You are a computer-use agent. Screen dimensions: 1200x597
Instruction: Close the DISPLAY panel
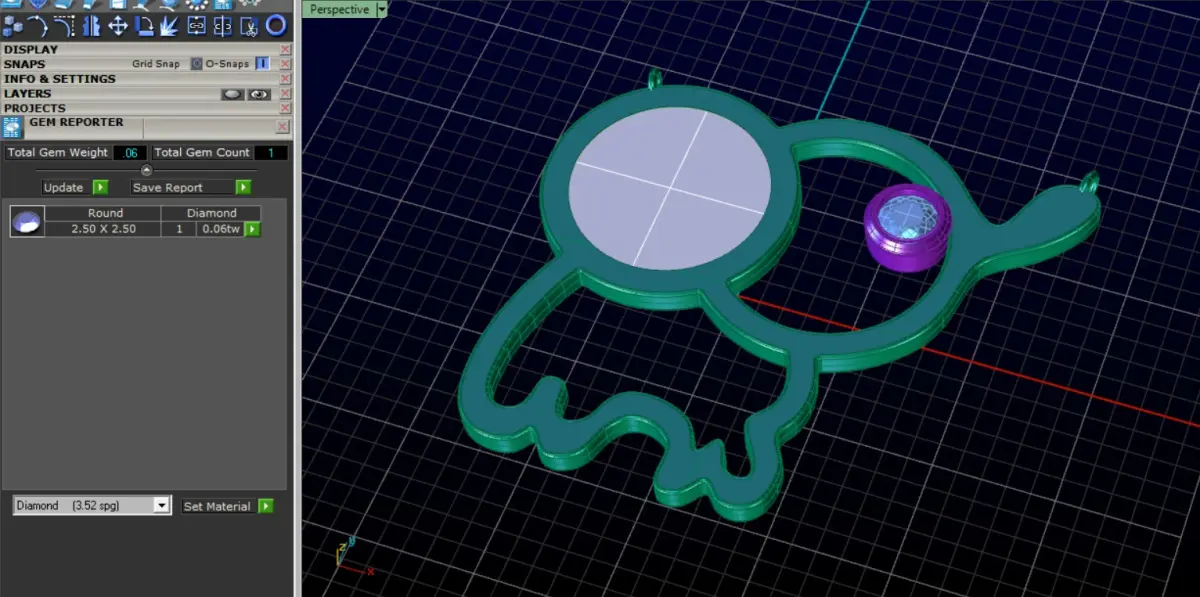click(285, 49)
